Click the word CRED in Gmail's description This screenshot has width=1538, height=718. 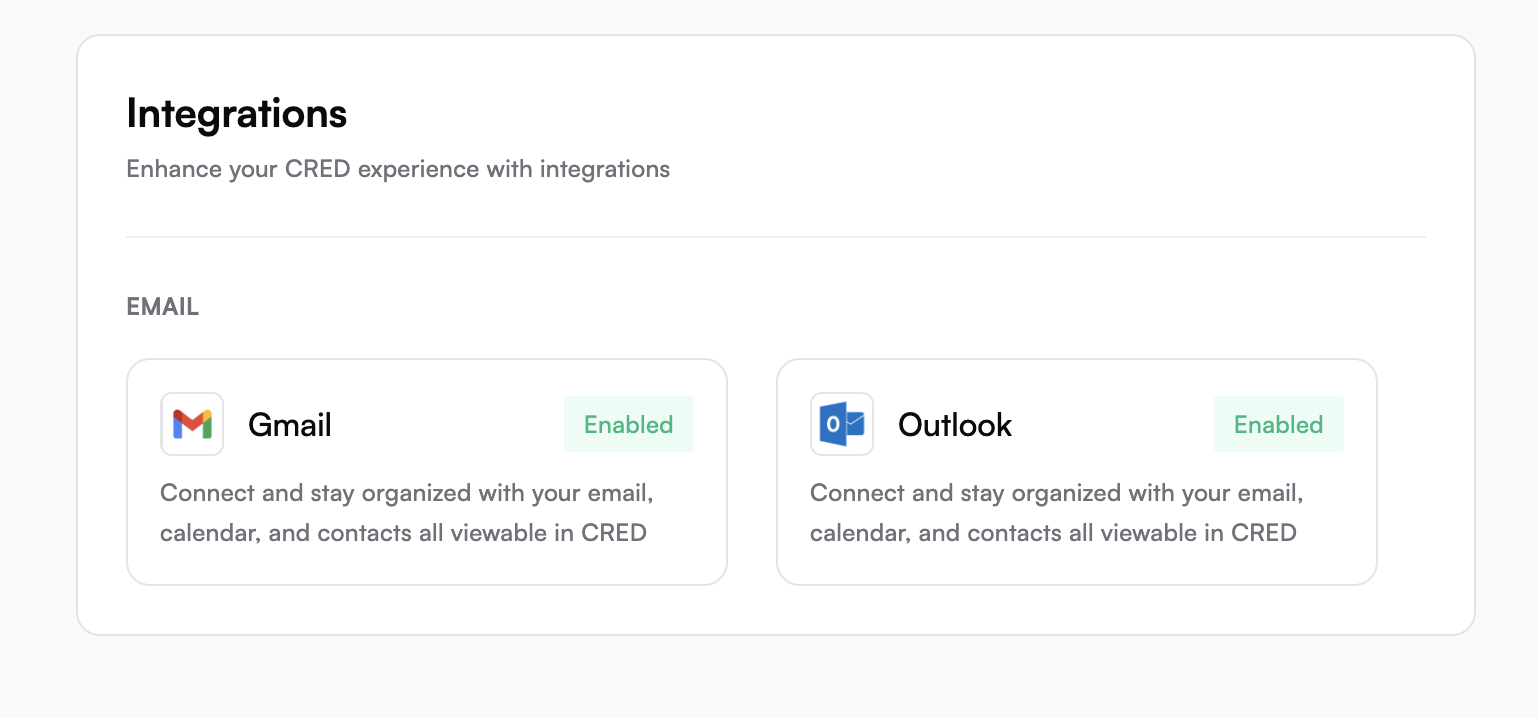click(614, 533)
